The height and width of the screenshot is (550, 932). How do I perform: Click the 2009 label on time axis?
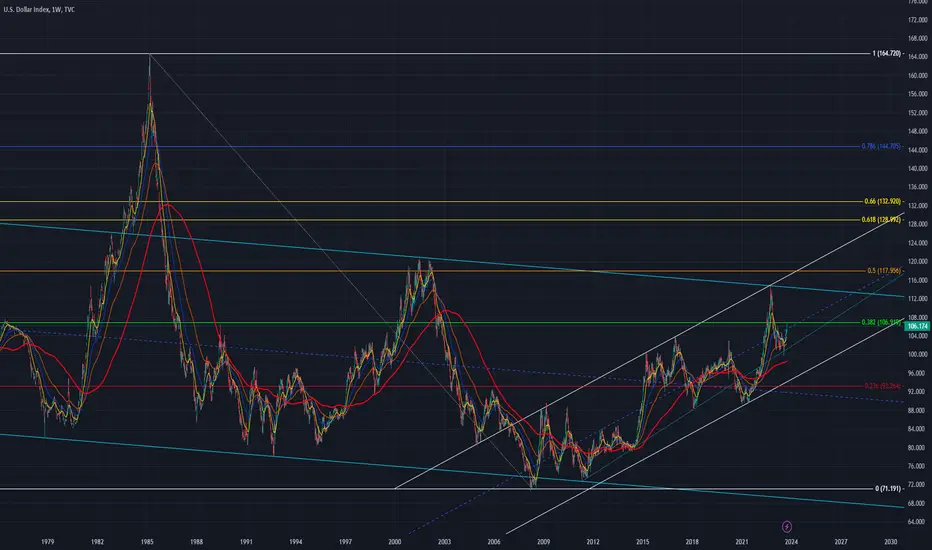(x=543, y=542)
